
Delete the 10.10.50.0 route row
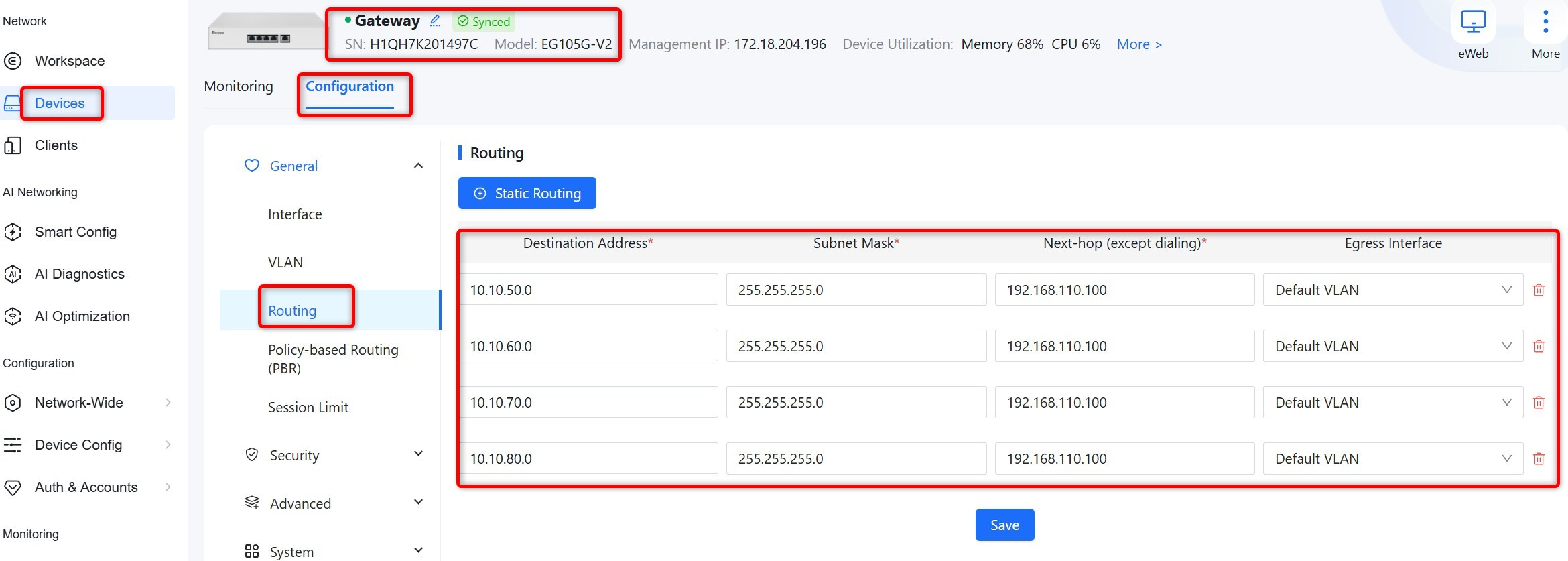point(1539,290)
